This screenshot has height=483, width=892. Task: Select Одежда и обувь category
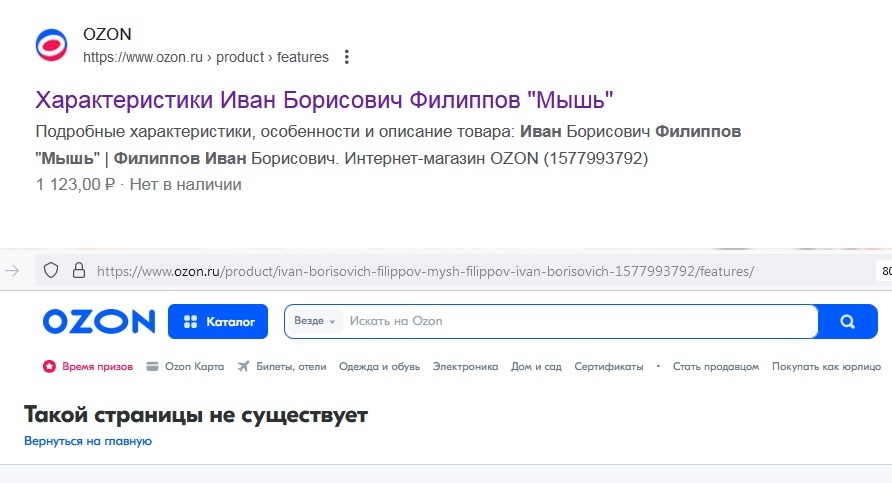[x=379, y=367]
